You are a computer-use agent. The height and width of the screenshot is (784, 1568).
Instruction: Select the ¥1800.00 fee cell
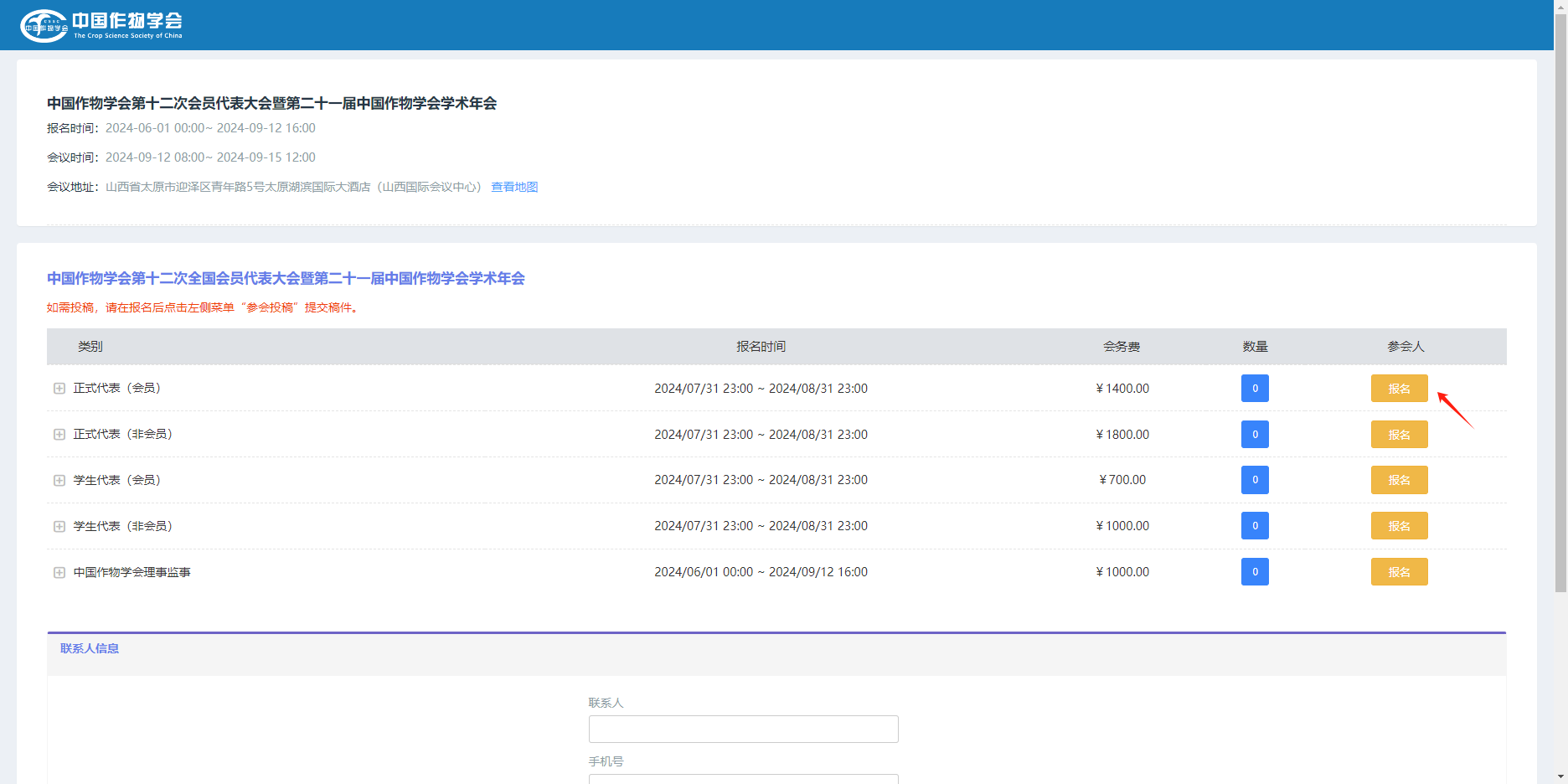1122,435
